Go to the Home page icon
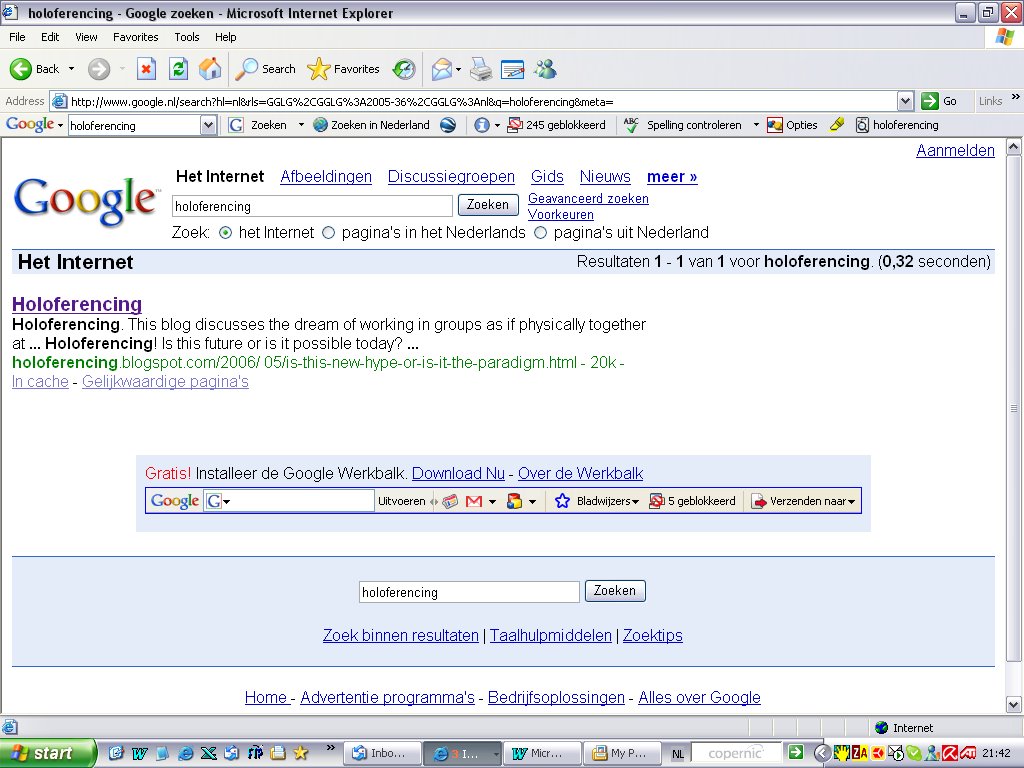1024x768 pixels. click(210, 69)
